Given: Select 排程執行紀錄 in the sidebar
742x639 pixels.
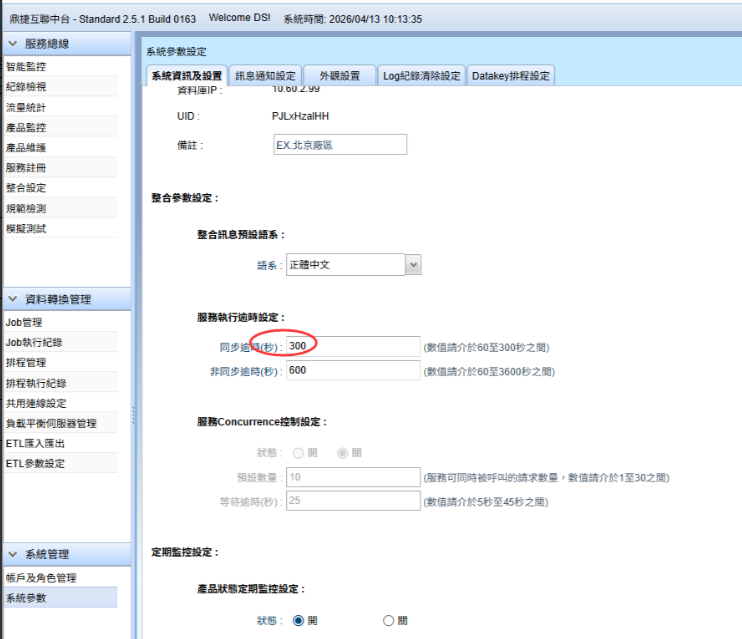Looking at the screenshot, I should click(36, 383).
